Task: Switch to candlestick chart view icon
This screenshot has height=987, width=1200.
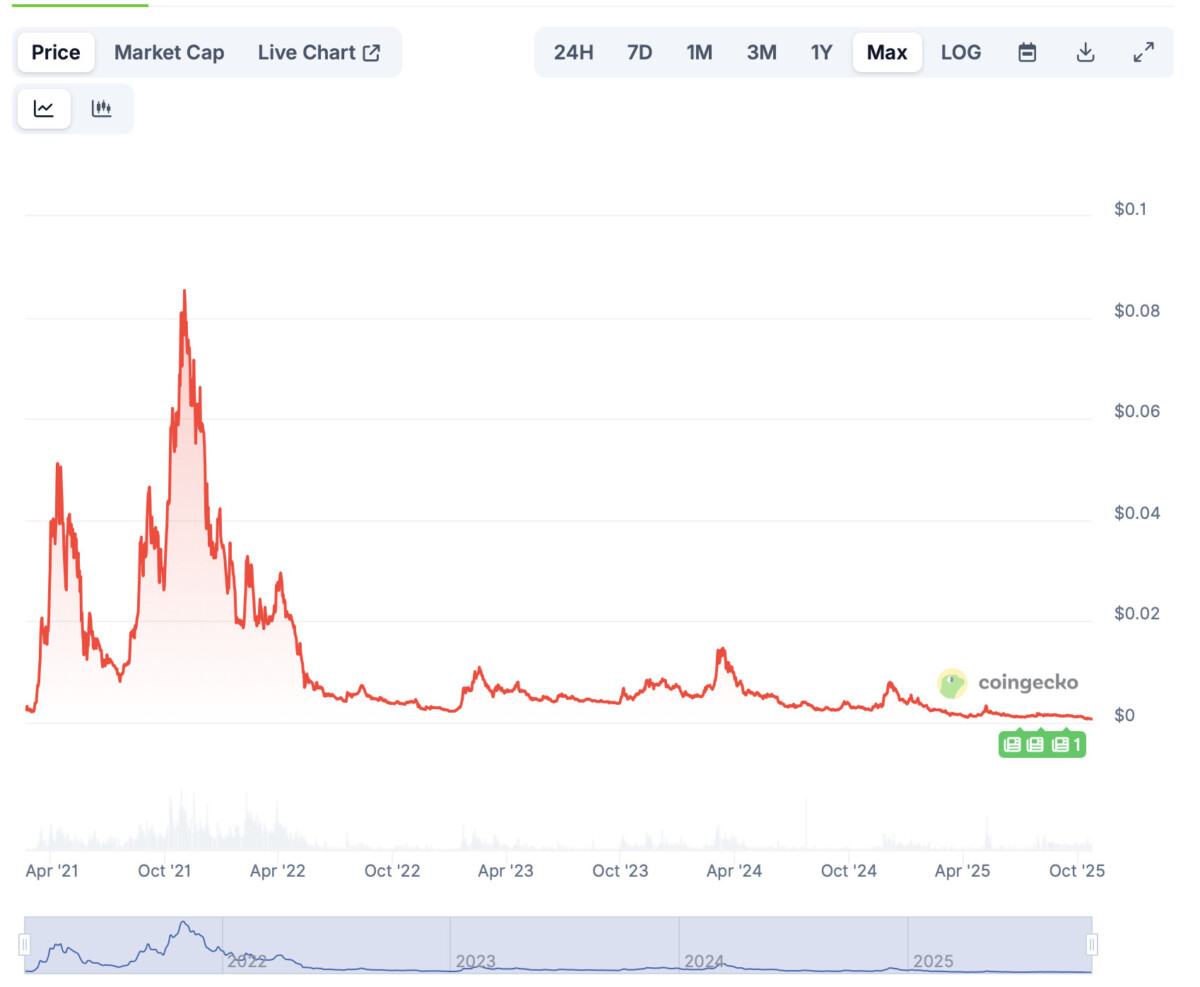Action: [101, 109]
